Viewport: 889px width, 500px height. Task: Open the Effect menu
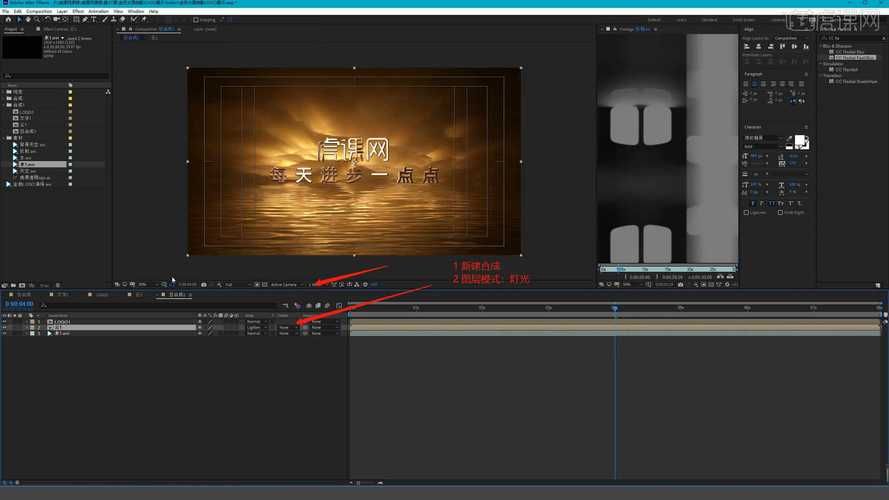click(78, 11)
